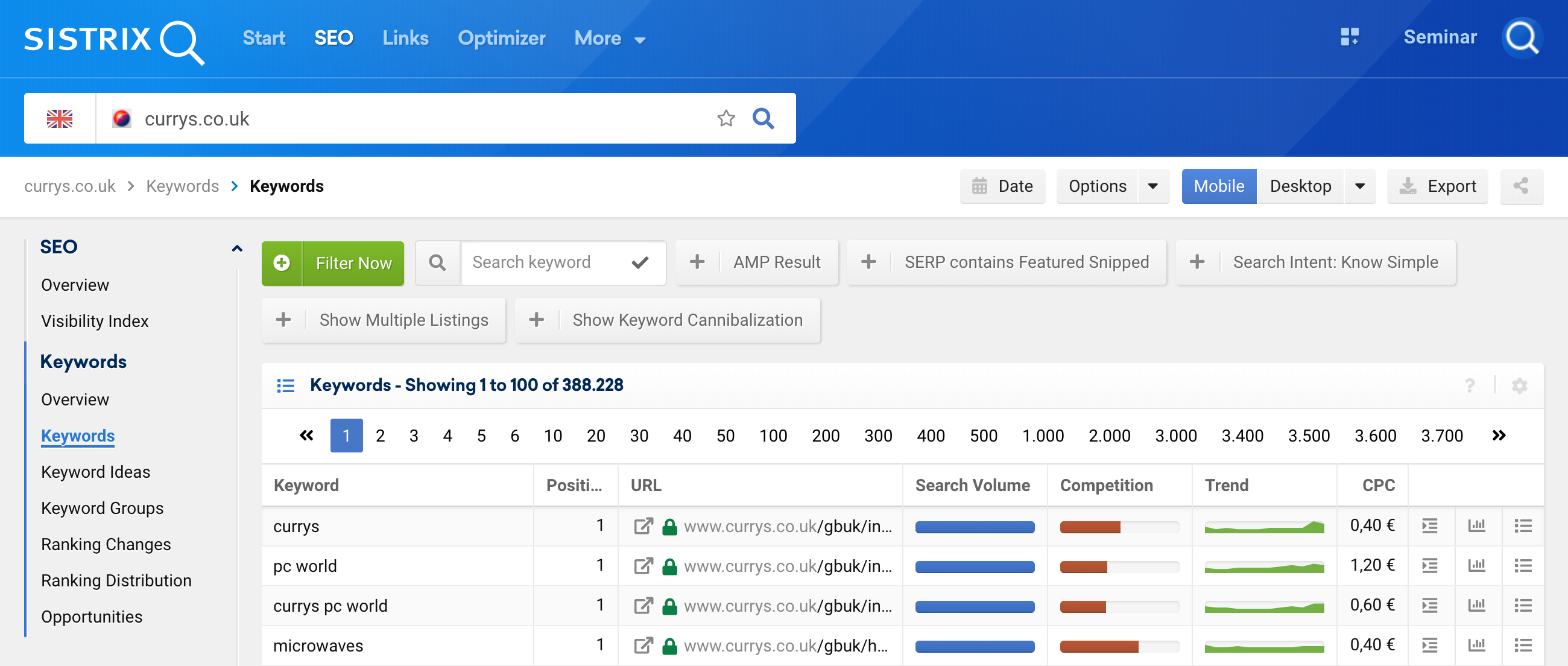1568x666 pixels.
Task: Click the Seminar link in header
Action: click(1440, 37)
